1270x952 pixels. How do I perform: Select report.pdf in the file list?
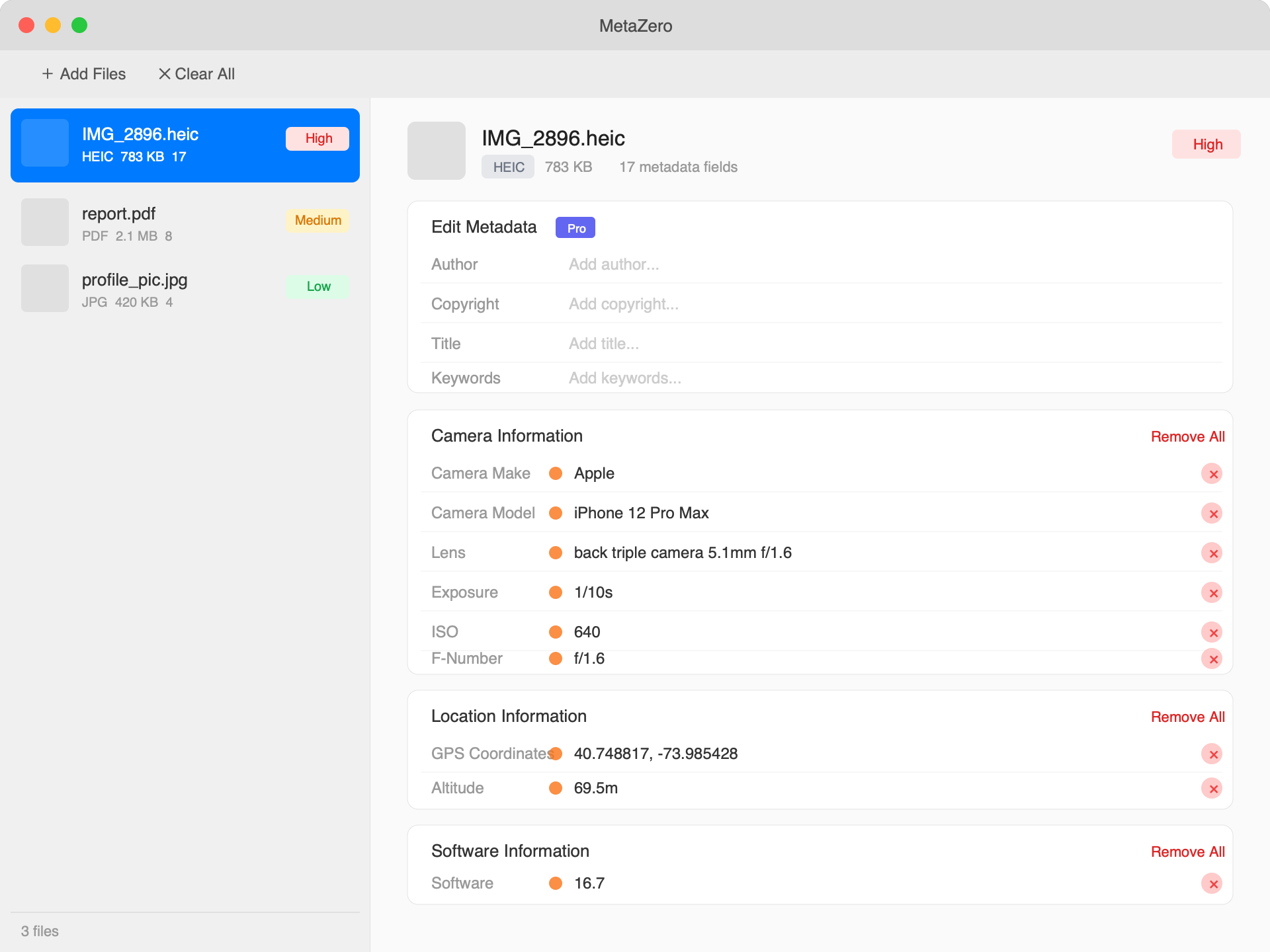[185, 222]
